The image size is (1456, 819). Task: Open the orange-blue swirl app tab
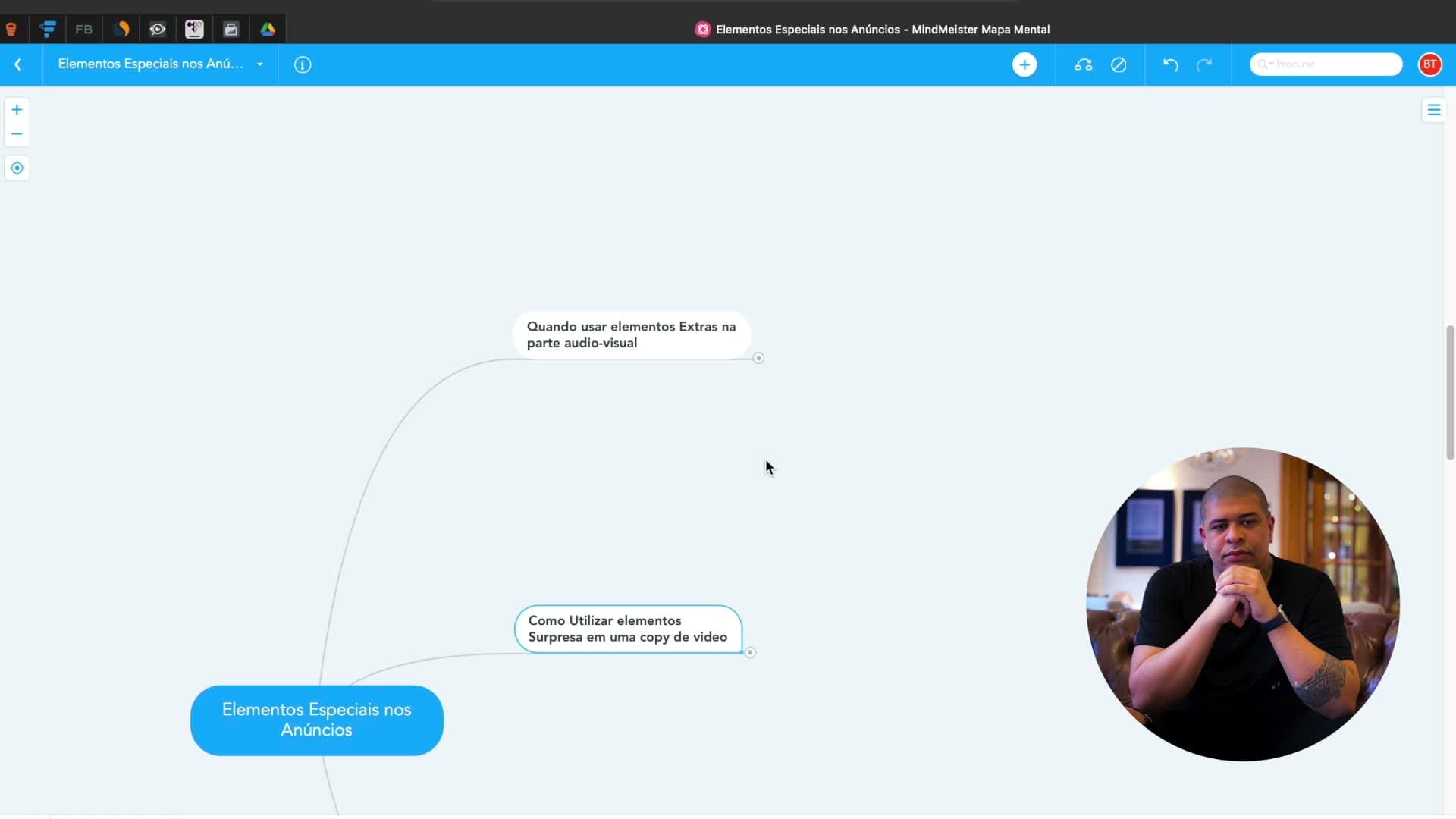(121, 30)
